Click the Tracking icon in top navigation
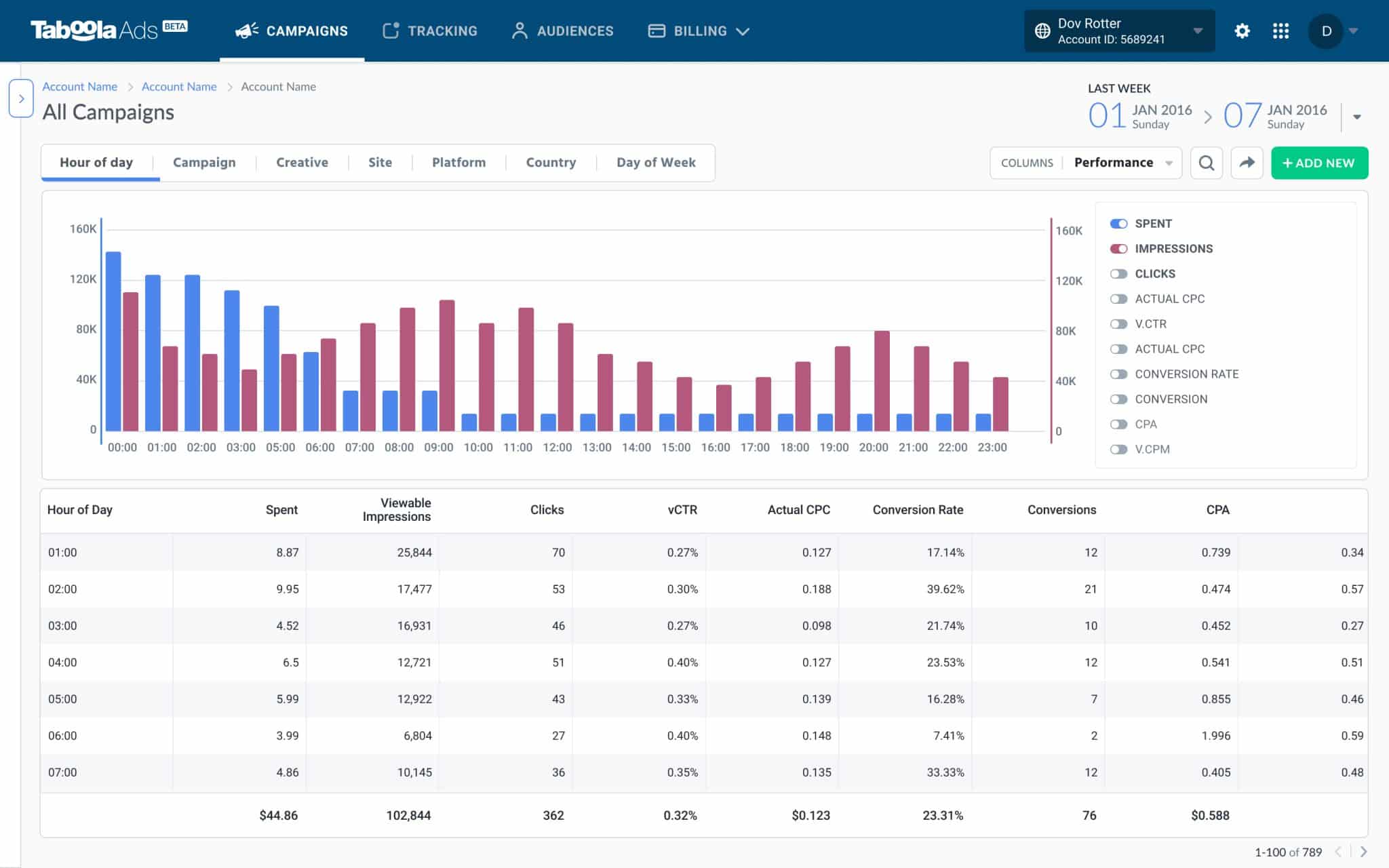 point(392,30)
